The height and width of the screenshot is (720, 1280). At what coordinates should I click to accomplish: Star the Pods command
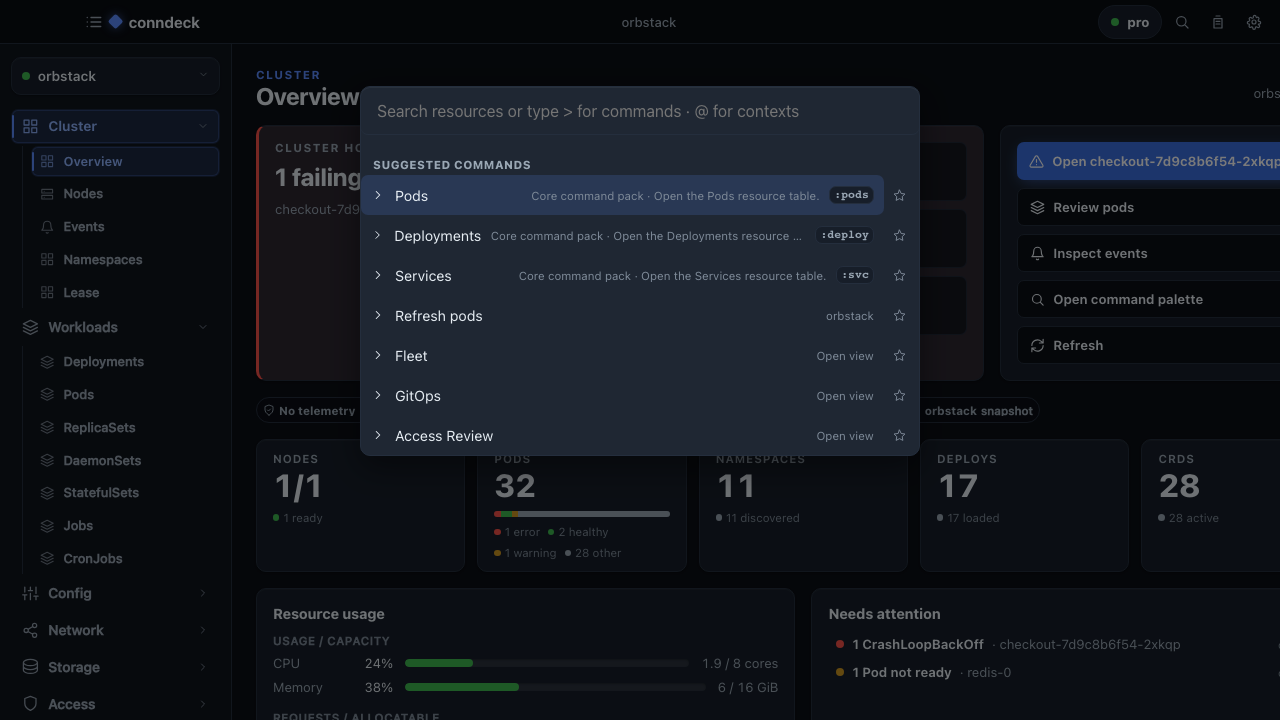[899, 196]
